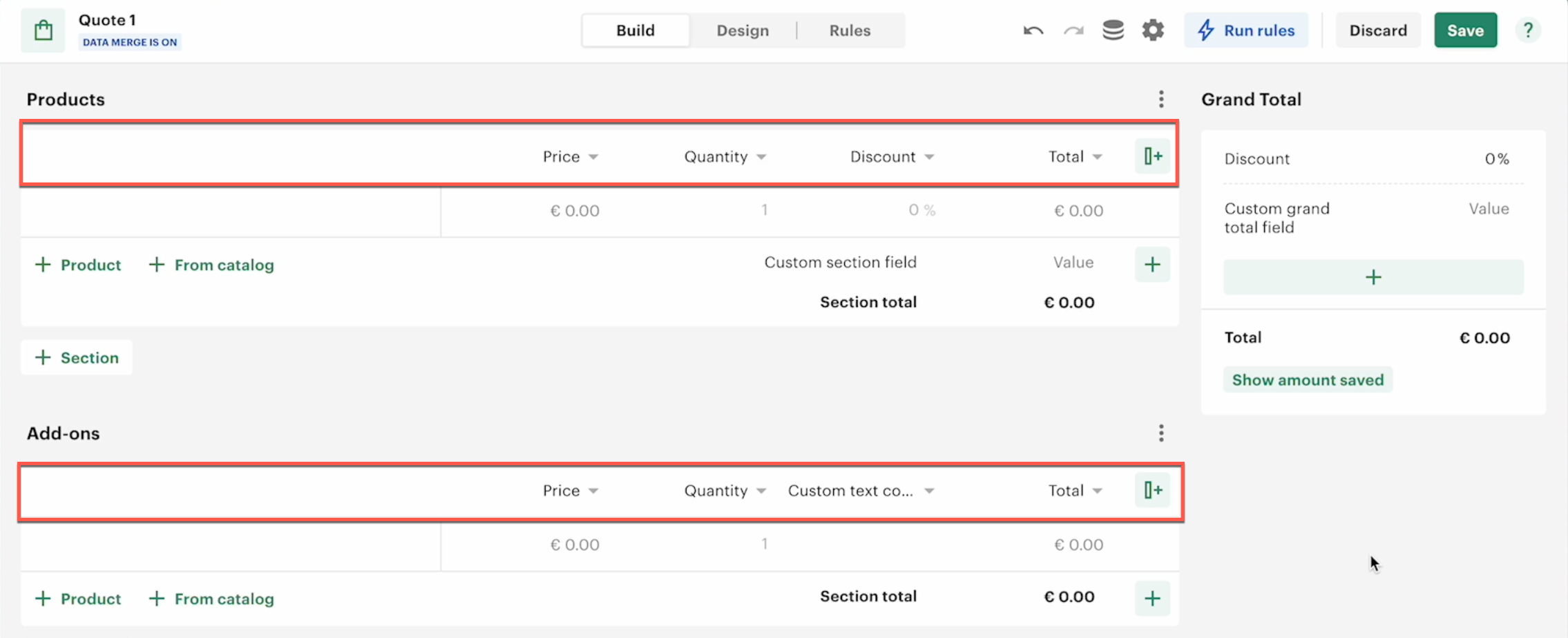This screenshot has width=1568, height=638.
Task: Open quote settings gear icon
Action: pyautogui.click(x=1153, y=30)
